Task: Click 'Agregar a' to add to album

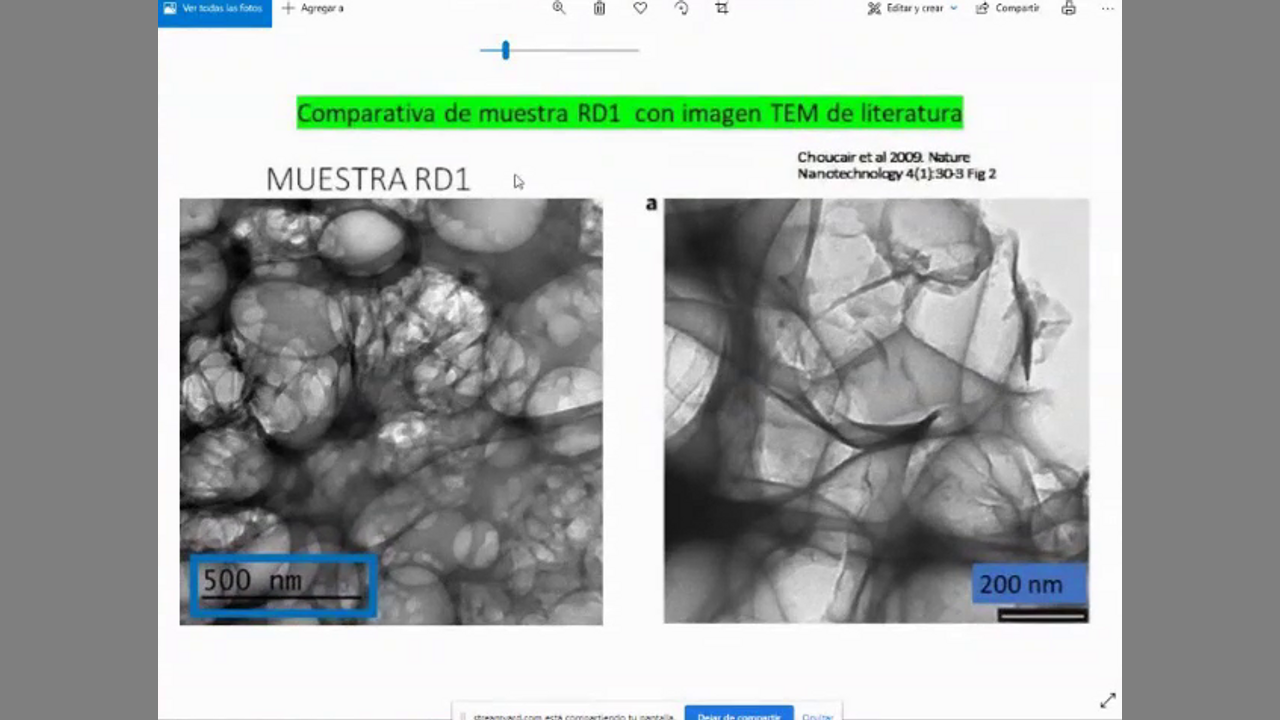Action: [313, 8]
